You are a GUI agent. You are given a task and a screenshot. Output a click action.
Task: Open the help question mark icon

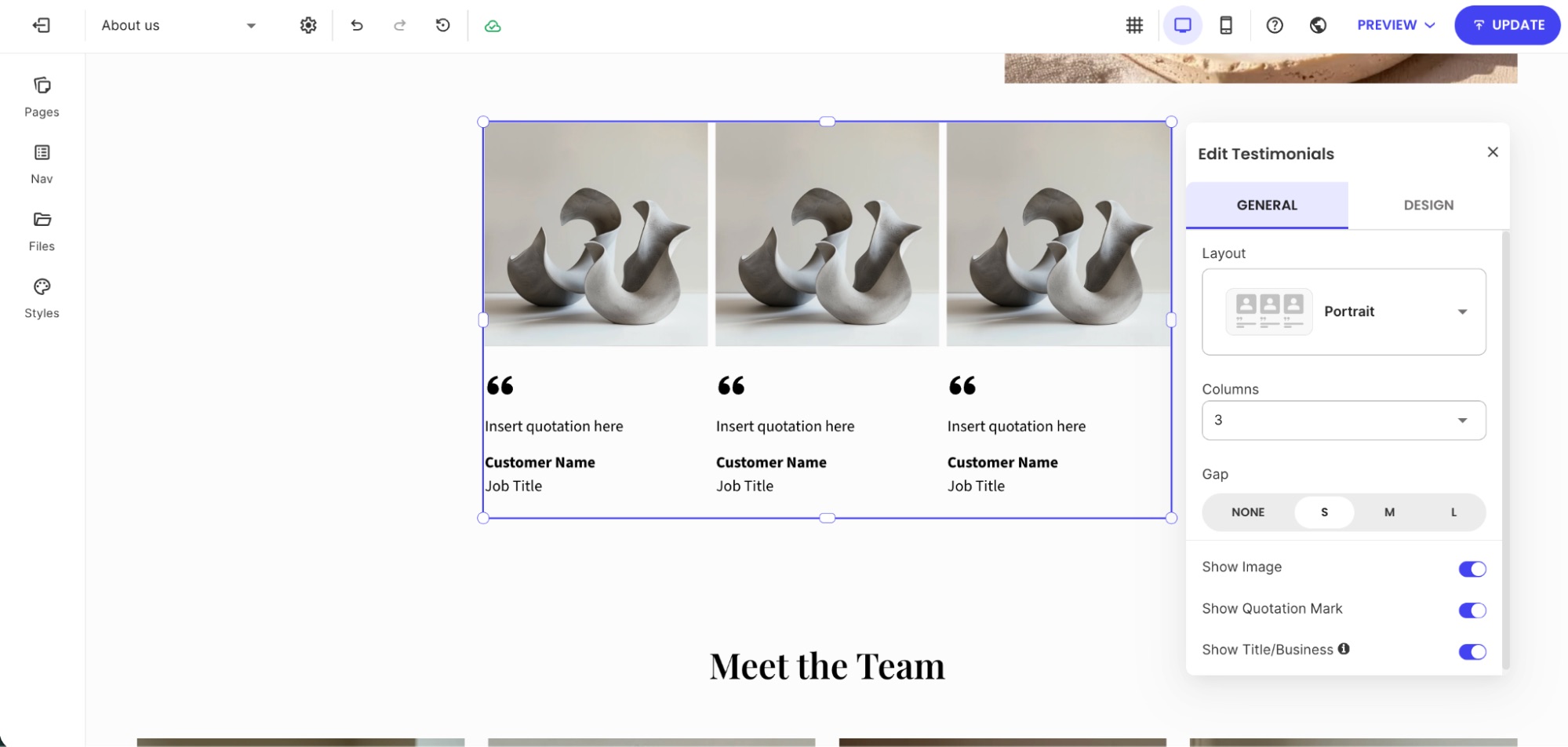pos(1275,25)
